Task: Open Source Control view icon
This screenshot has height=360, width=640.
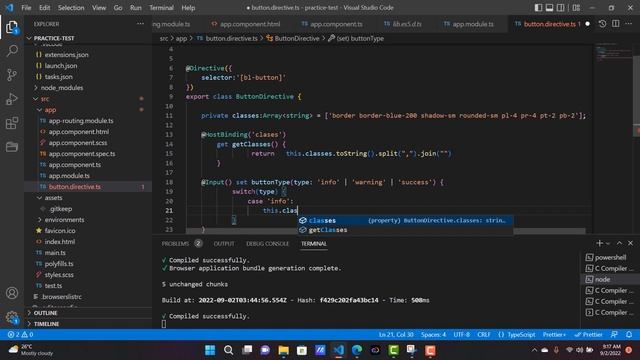Action: click(x=12, y=75)
